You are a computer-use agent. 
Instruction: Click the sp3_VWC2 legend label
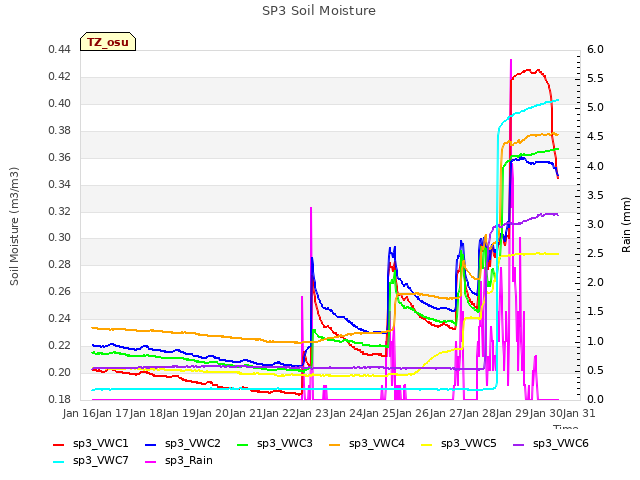[193, 443]
